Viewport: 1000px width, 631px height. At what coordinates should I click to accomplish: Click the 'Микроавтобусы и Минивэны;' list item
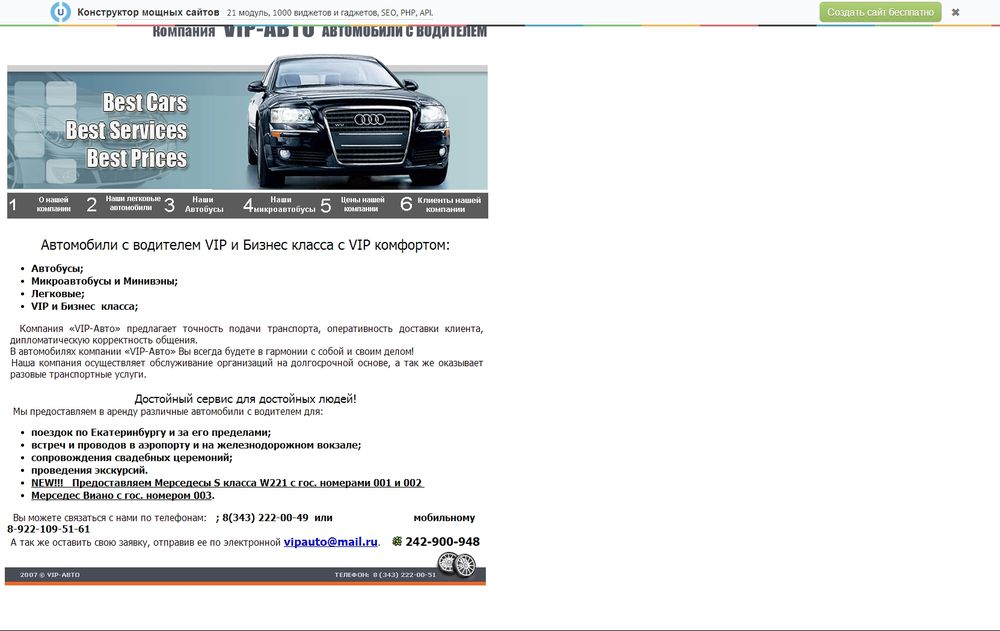(105, 281)
